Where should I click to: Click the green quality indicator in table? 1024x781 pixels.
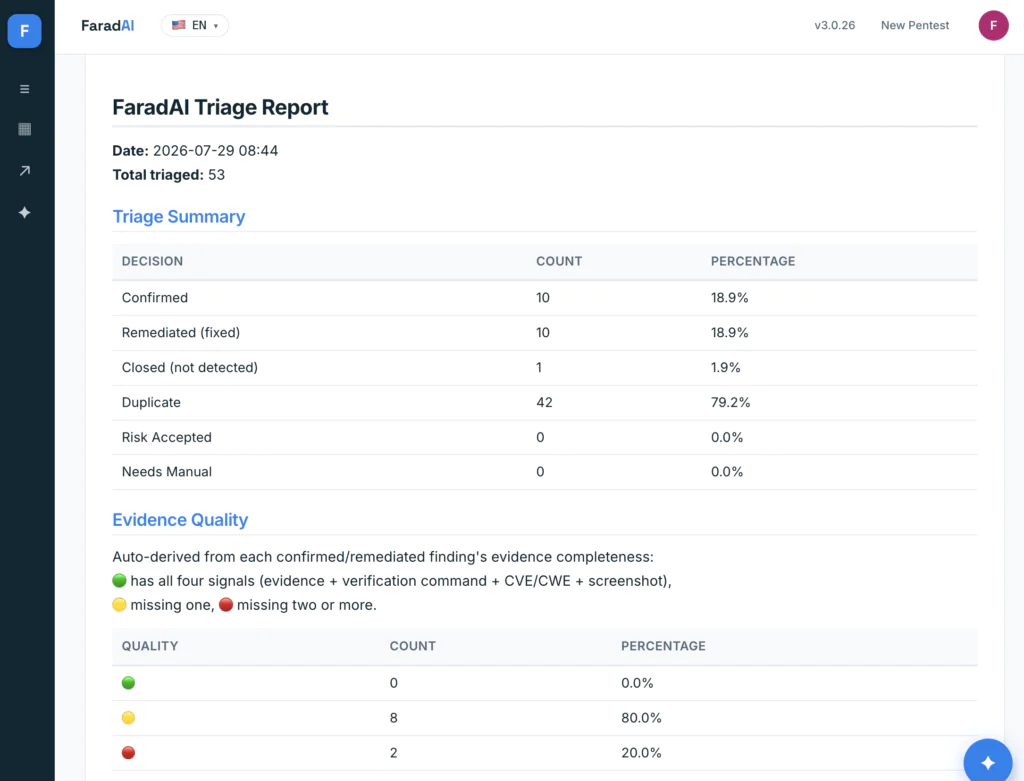[129, 683]
